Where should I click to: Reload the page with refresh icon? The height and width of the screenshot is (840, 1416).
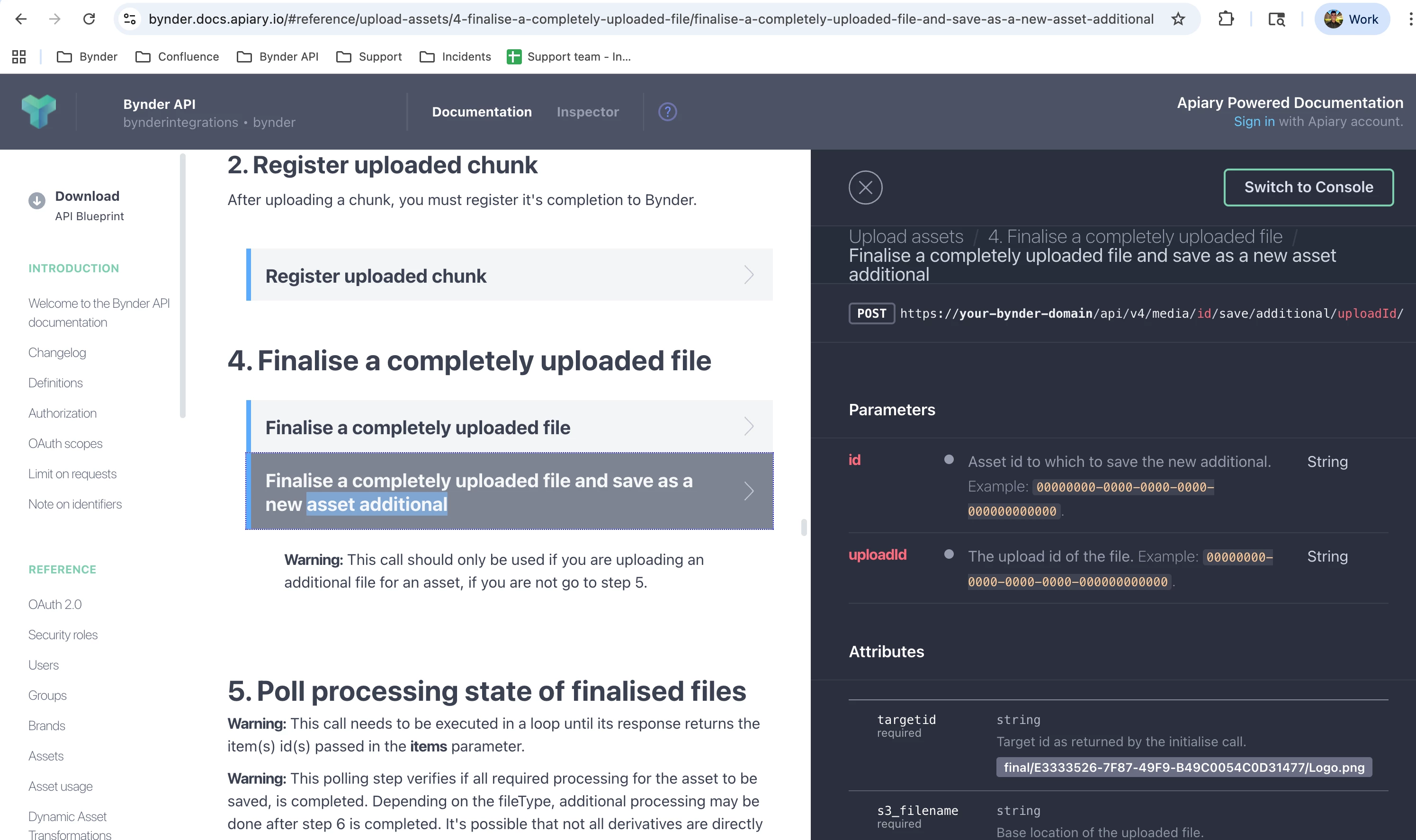[x=89, y=19]
